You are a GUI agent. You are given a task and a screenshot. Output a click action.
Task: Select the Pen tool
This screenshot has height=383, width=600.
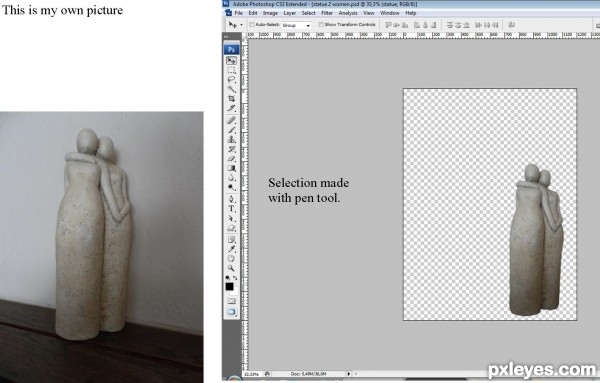coord(232,199)
